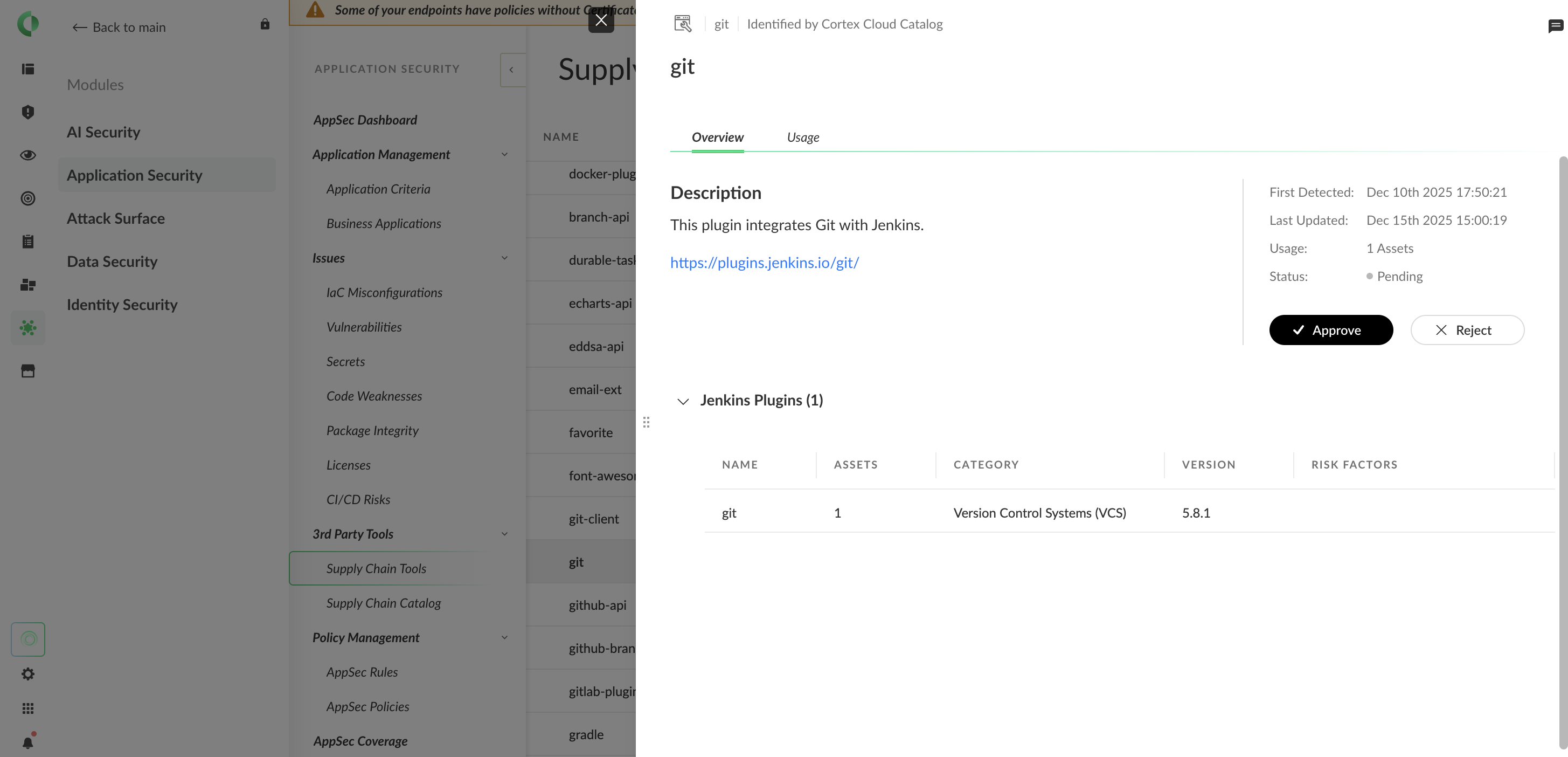Image resolution: width=1568 pixels, height=757 pixels.
Task: Approve the git plugin
Action: pos(1330,330)
